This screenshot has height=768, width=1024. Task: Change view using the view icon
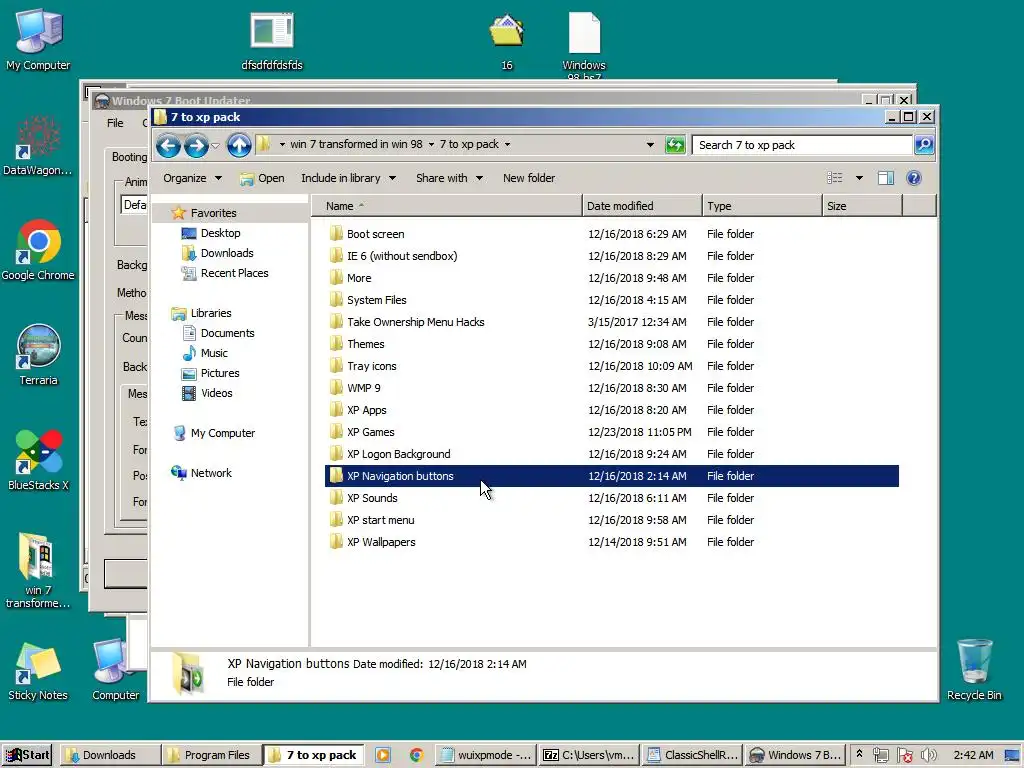835,178
